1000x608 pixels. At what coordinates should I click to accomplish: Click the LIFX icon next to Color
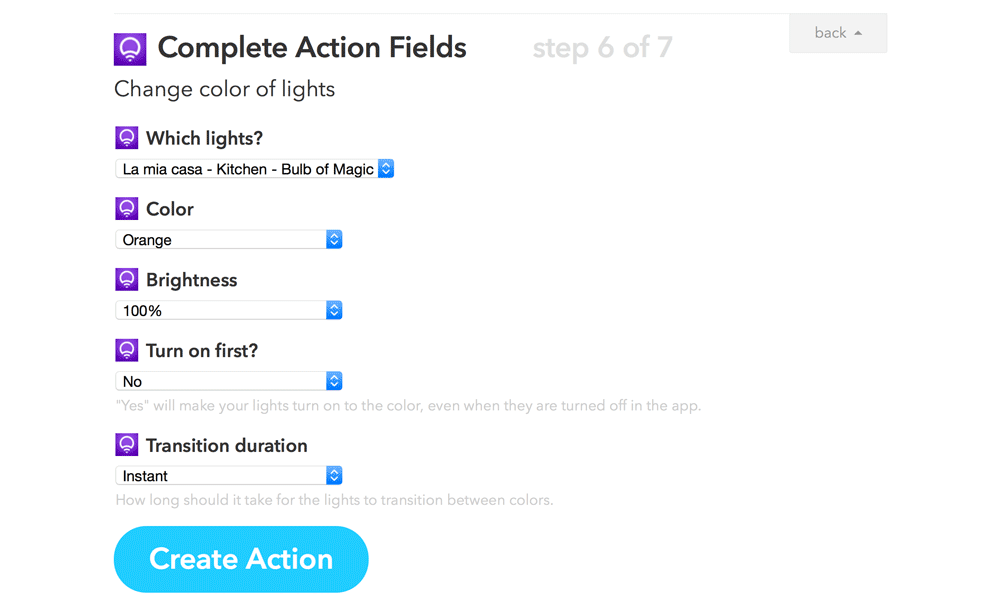tap(127, 209)
